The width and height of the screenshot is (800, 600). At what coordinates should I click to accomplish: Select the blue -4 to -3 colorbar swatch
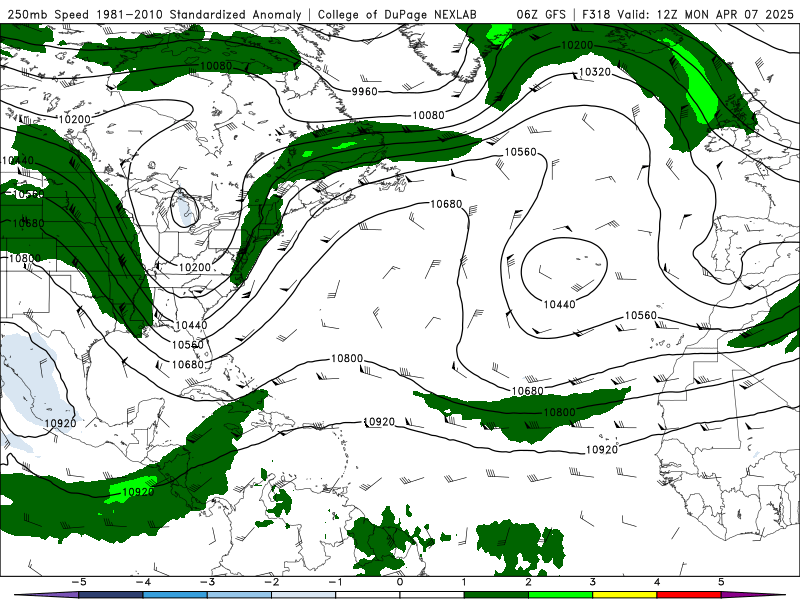point(175,595)
